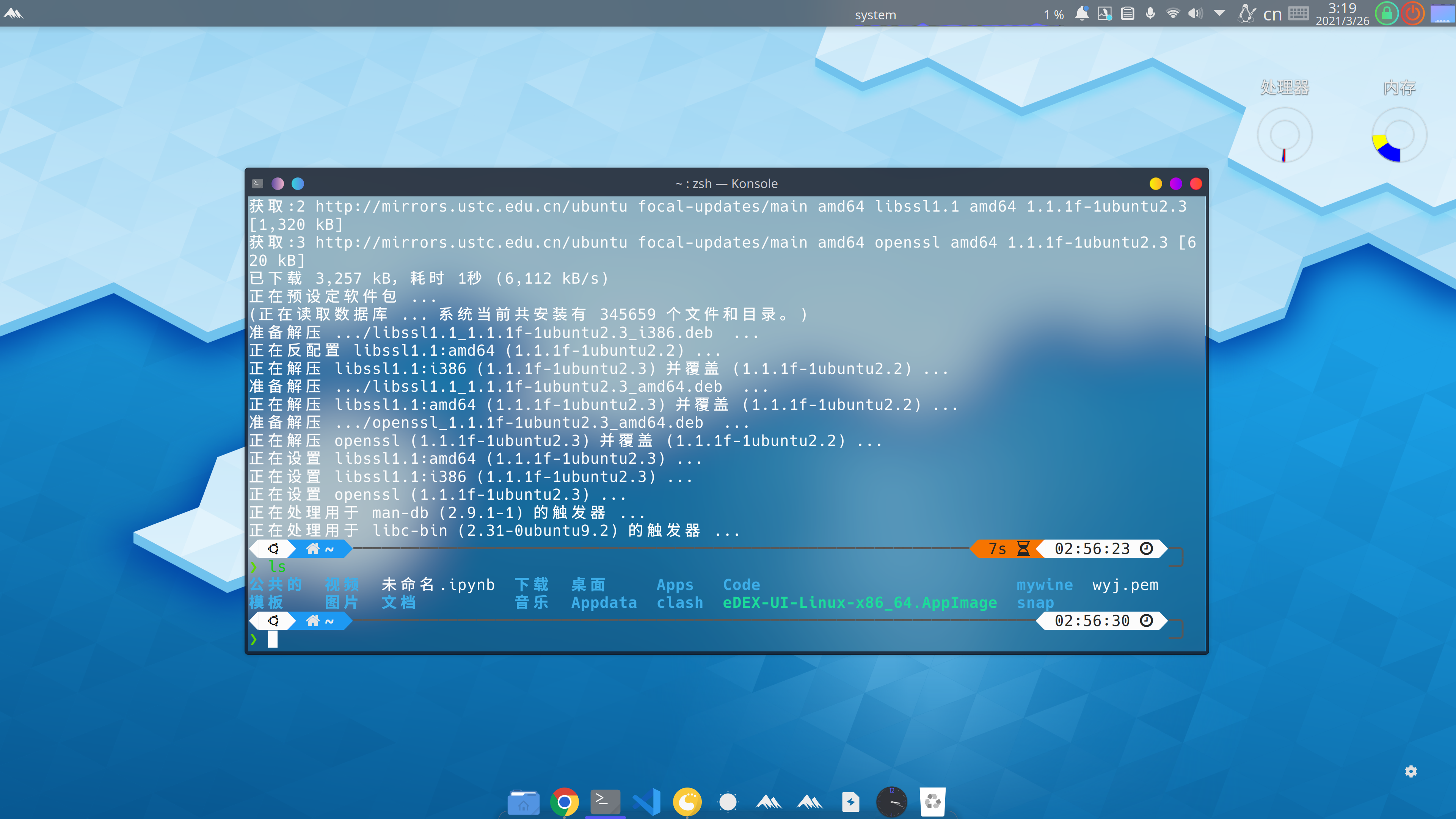This screenshot has width=1456, height=819.
Task: Click the mountain icon beside the lightning document
Action: [x=810, y=802]
